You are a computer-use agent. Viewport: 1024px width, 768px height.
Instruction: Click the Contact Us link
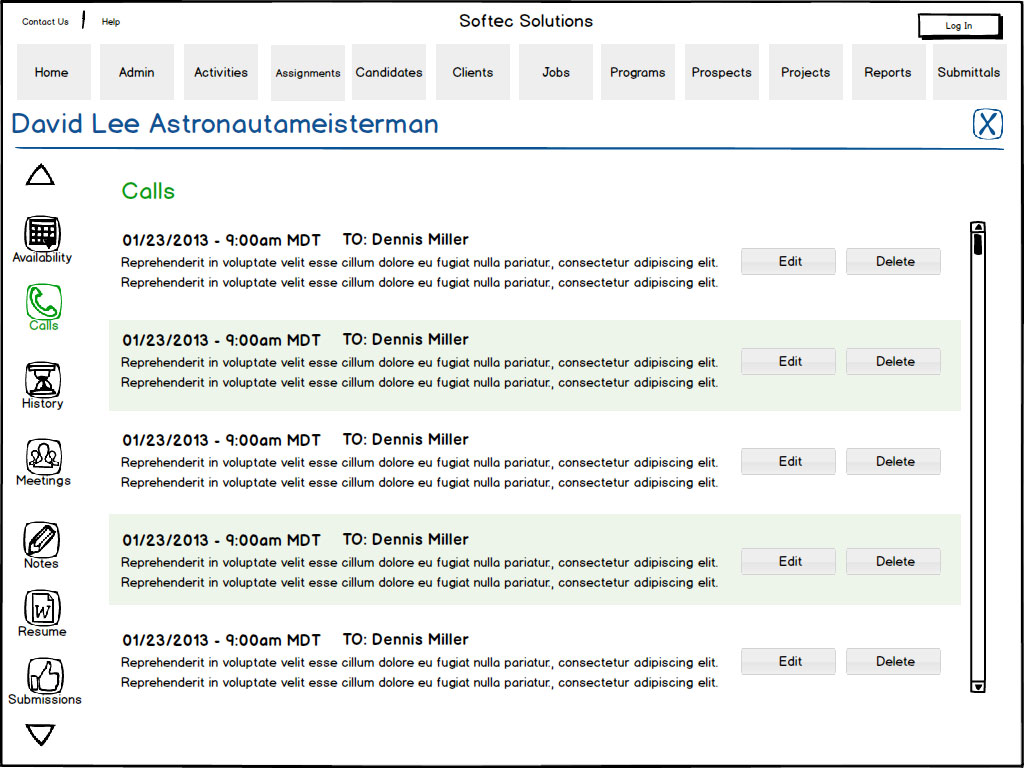pyautogui.click(x=45, y=22)
